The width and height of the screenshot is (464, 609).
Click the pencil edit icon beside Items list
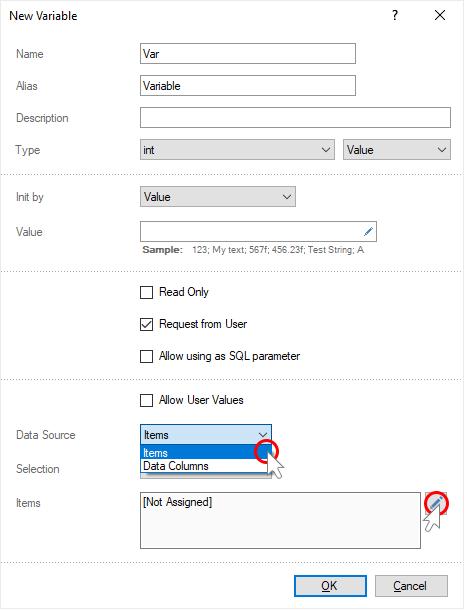(x=436, y=503)
